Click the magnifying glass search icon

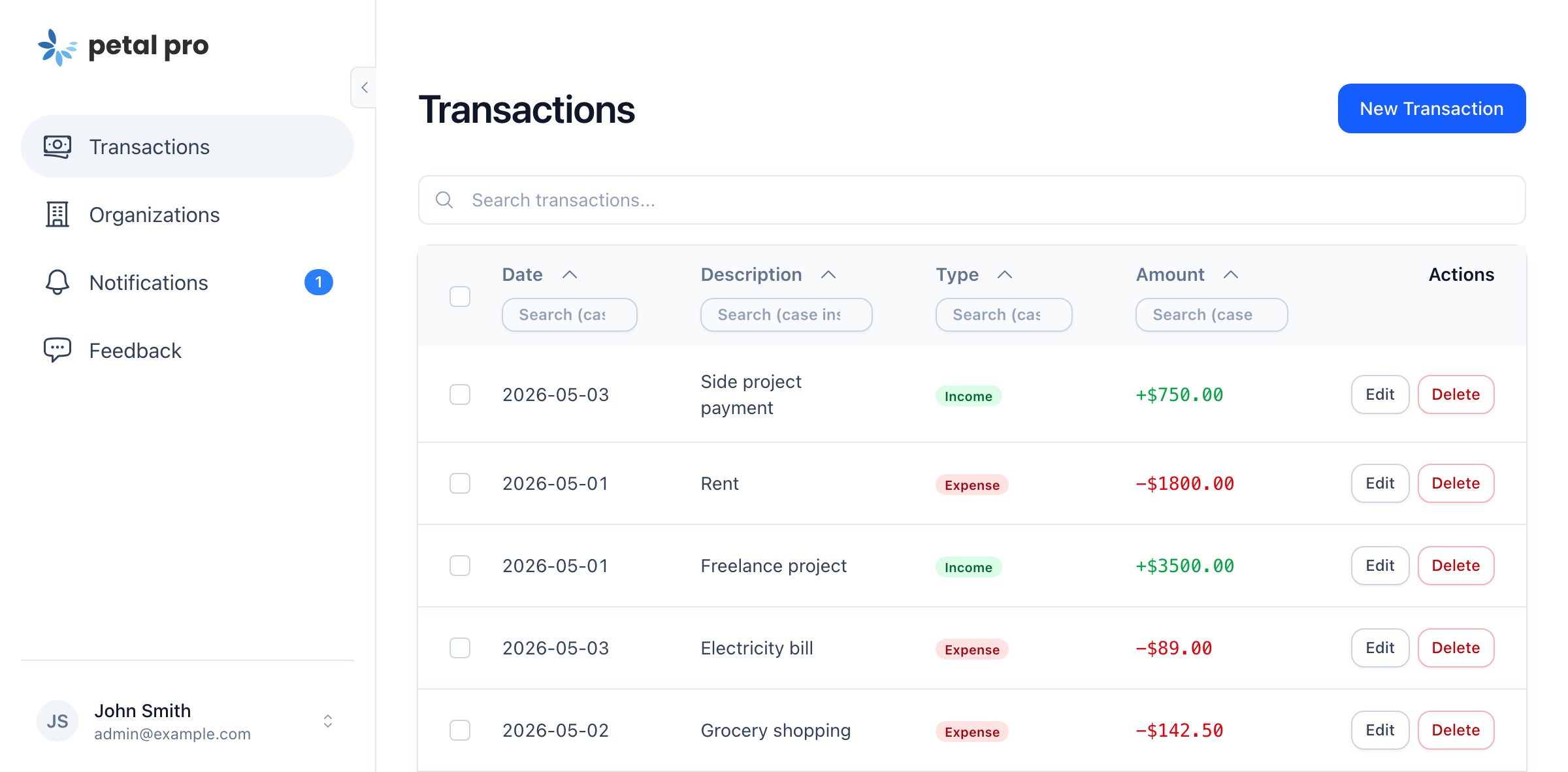click(444, 200)
